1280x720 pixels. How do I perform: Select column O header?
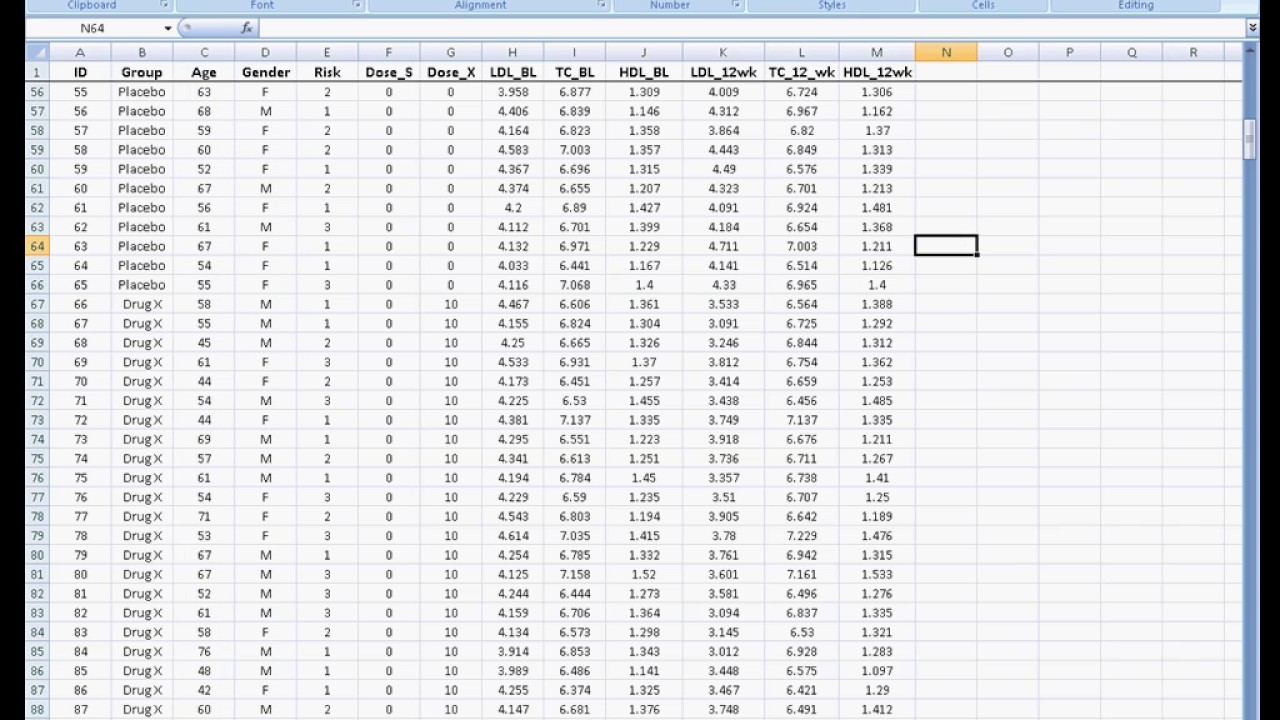coord(1008,52)
